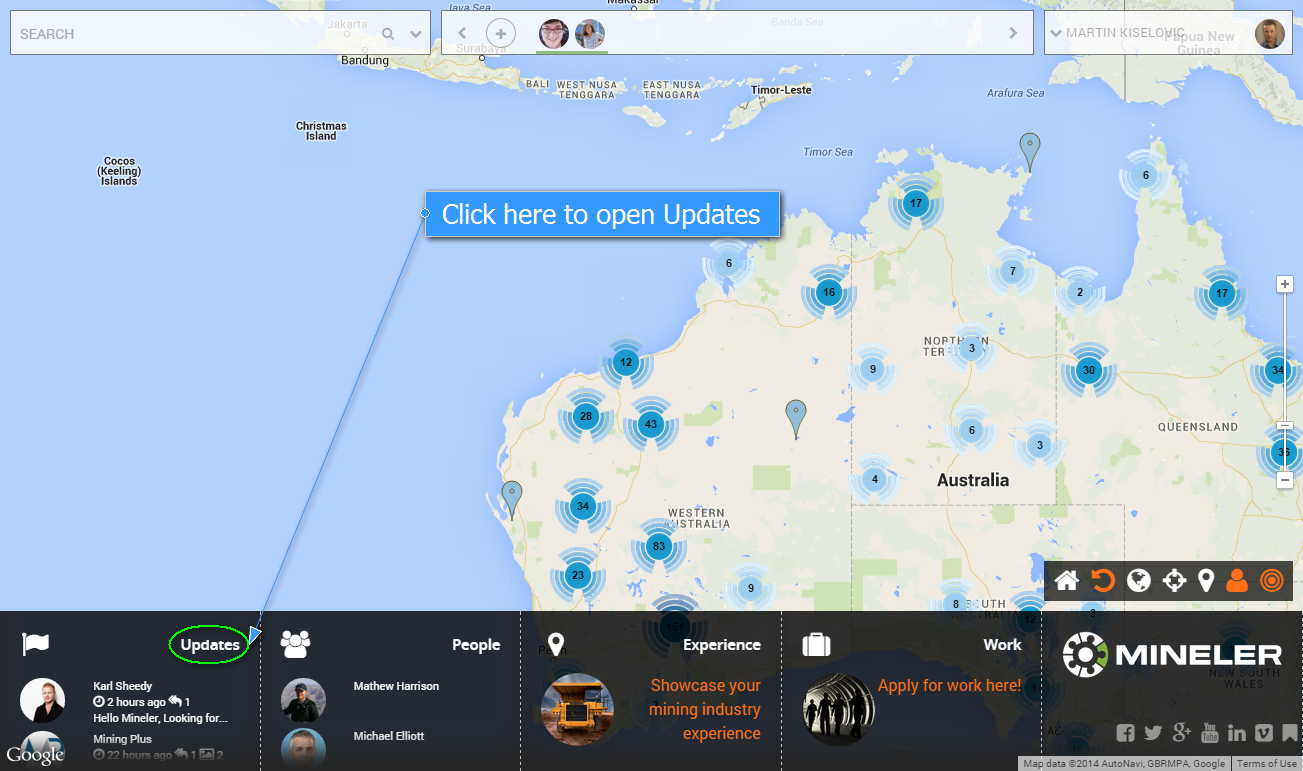Toggle the orange people layer icon
Screen dimensions: 1303x771
(1237, 581)
